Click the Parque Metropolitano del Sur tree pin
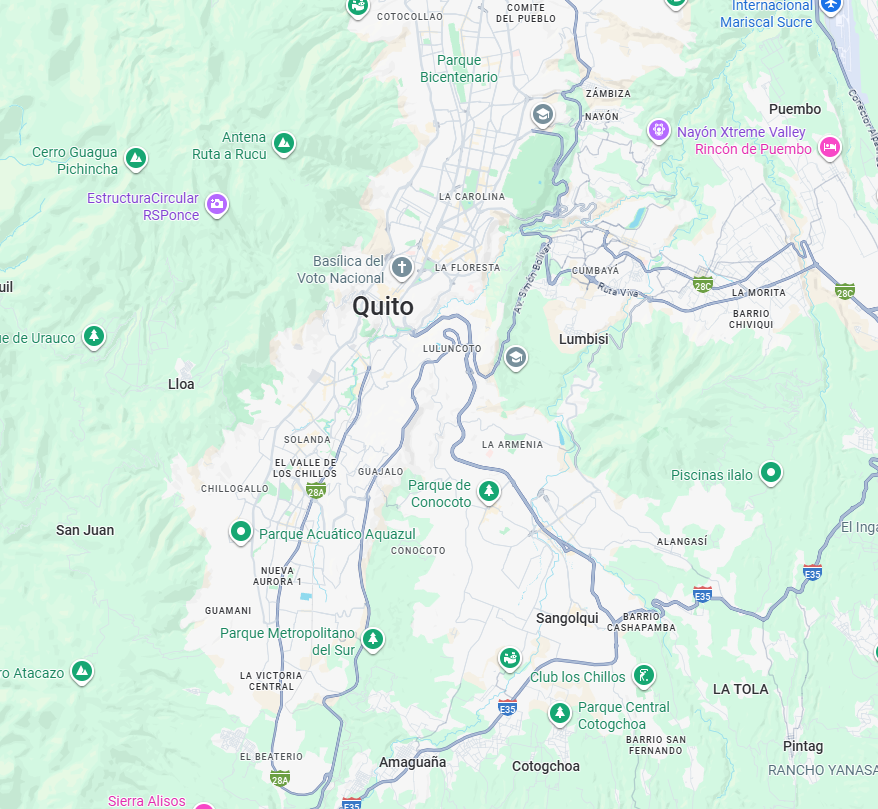This screenshot has width=878, height=809. pyautogui.click(x=373, y=639)
